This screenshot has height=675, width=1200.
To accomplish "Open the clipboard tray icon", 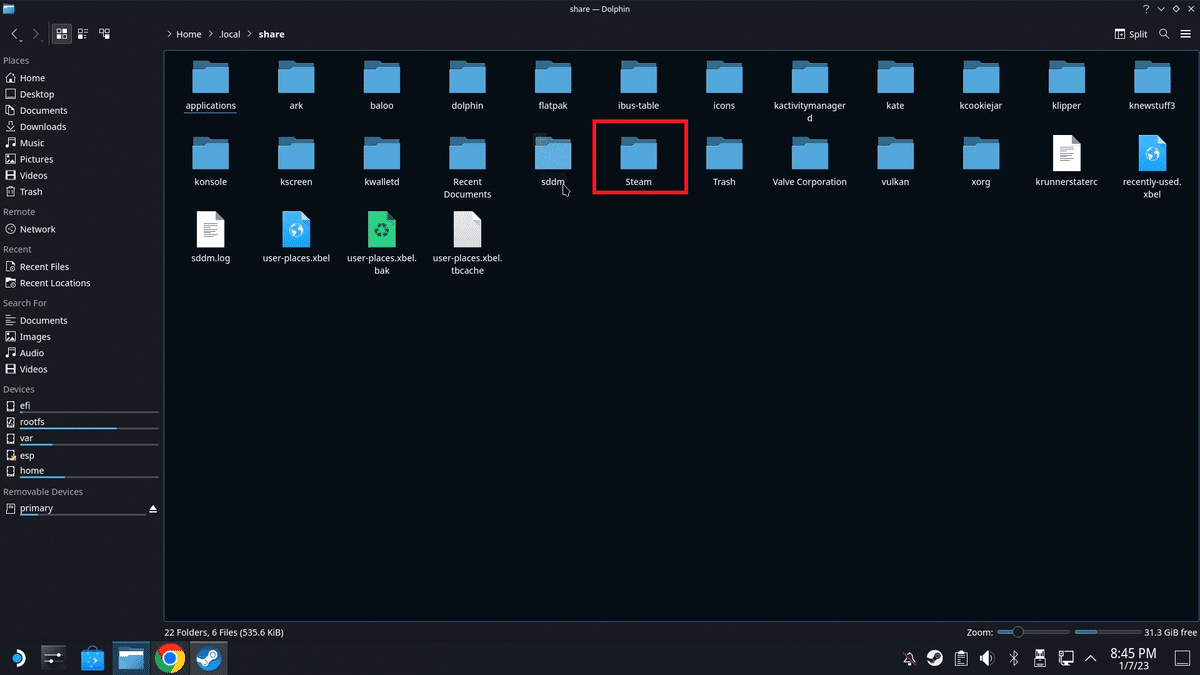I will (961, 658).
